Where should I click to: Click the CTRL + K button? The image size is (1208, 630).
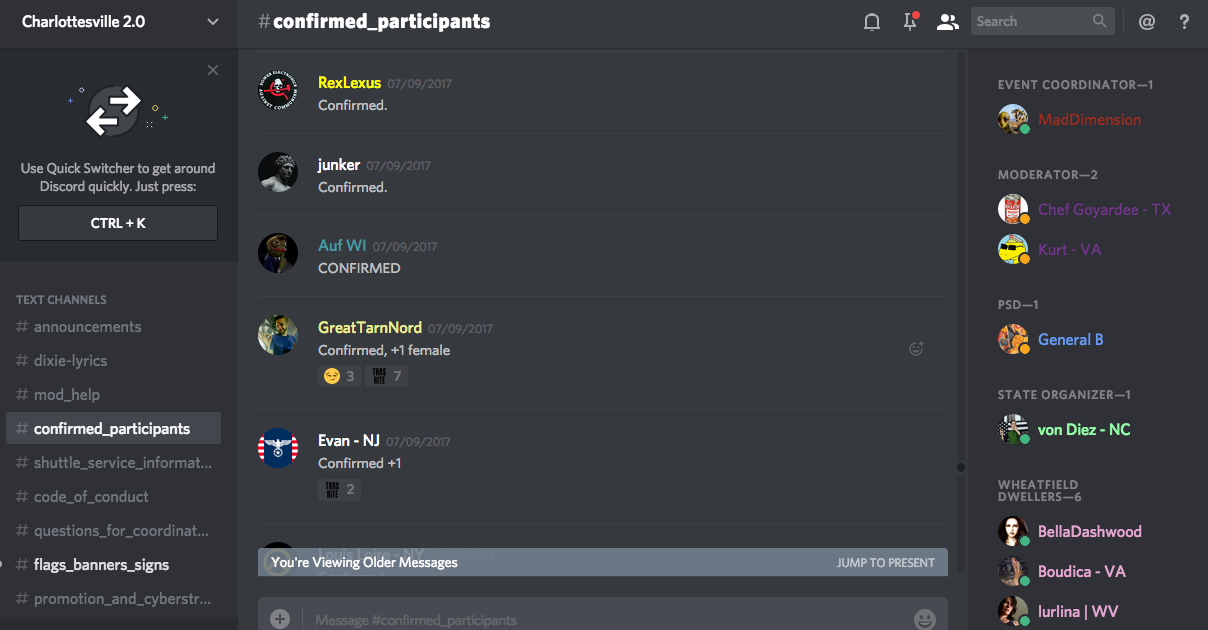pyautogui.click(x=118, y=223)
